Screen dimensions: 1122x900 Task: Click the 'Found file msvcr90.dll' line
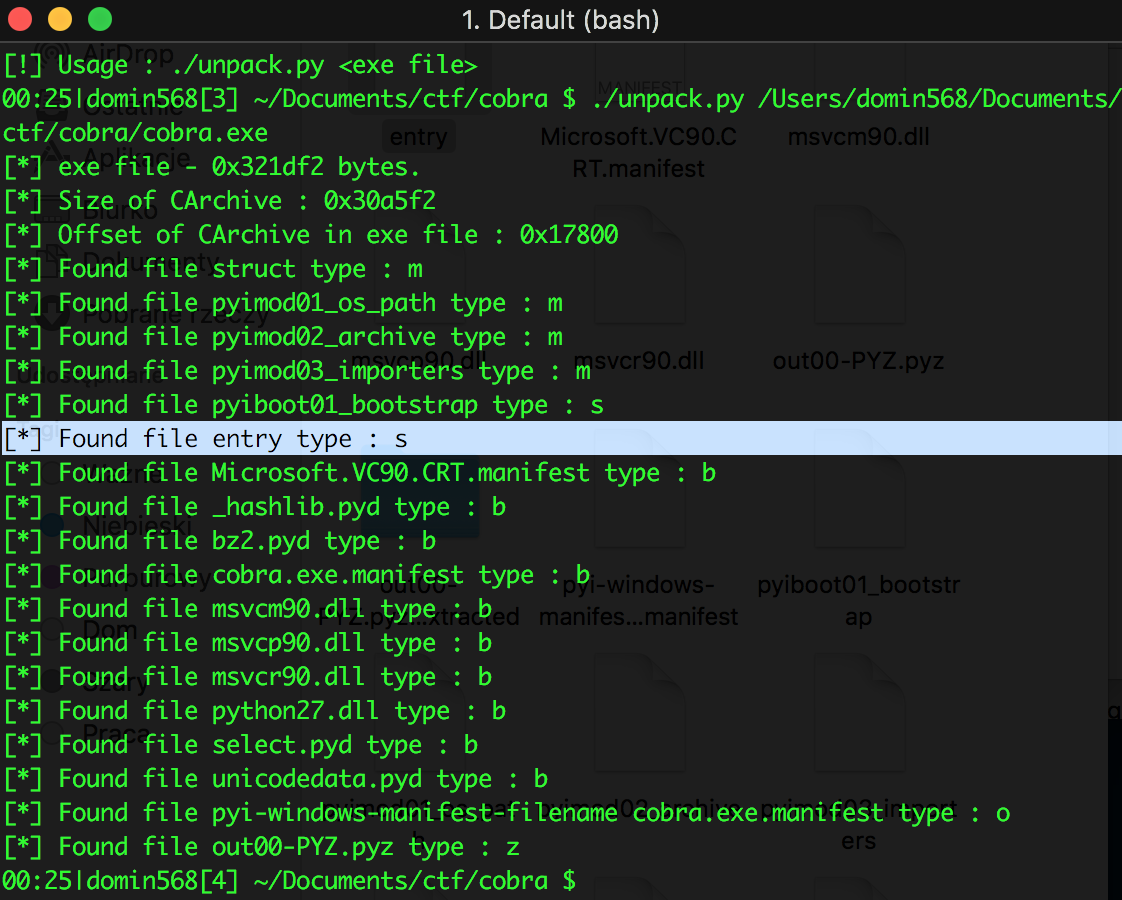point(248,677)
